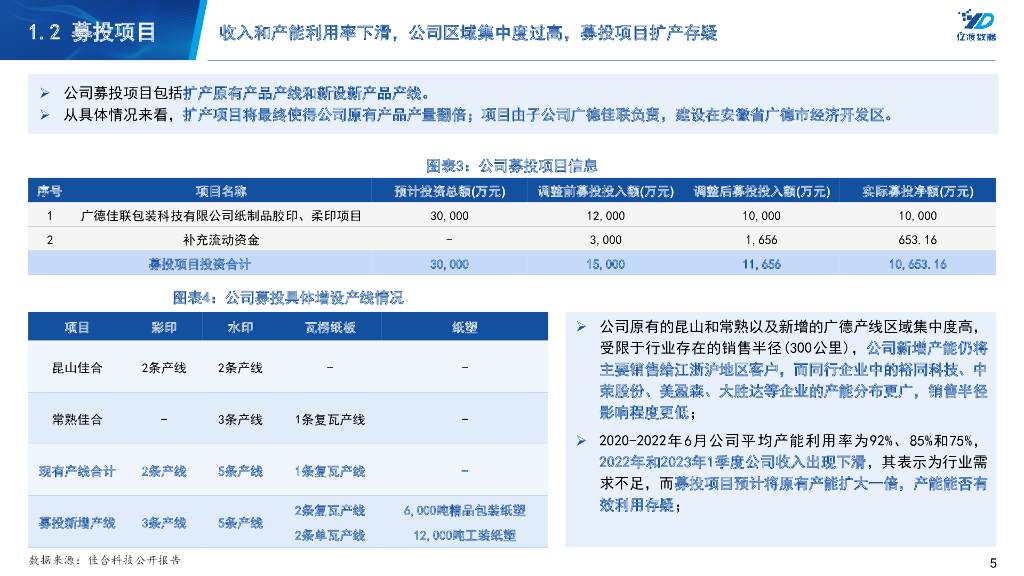Select '3条产线' in the 常熟佳合 row
The image size is (1024, 576).
240,419
